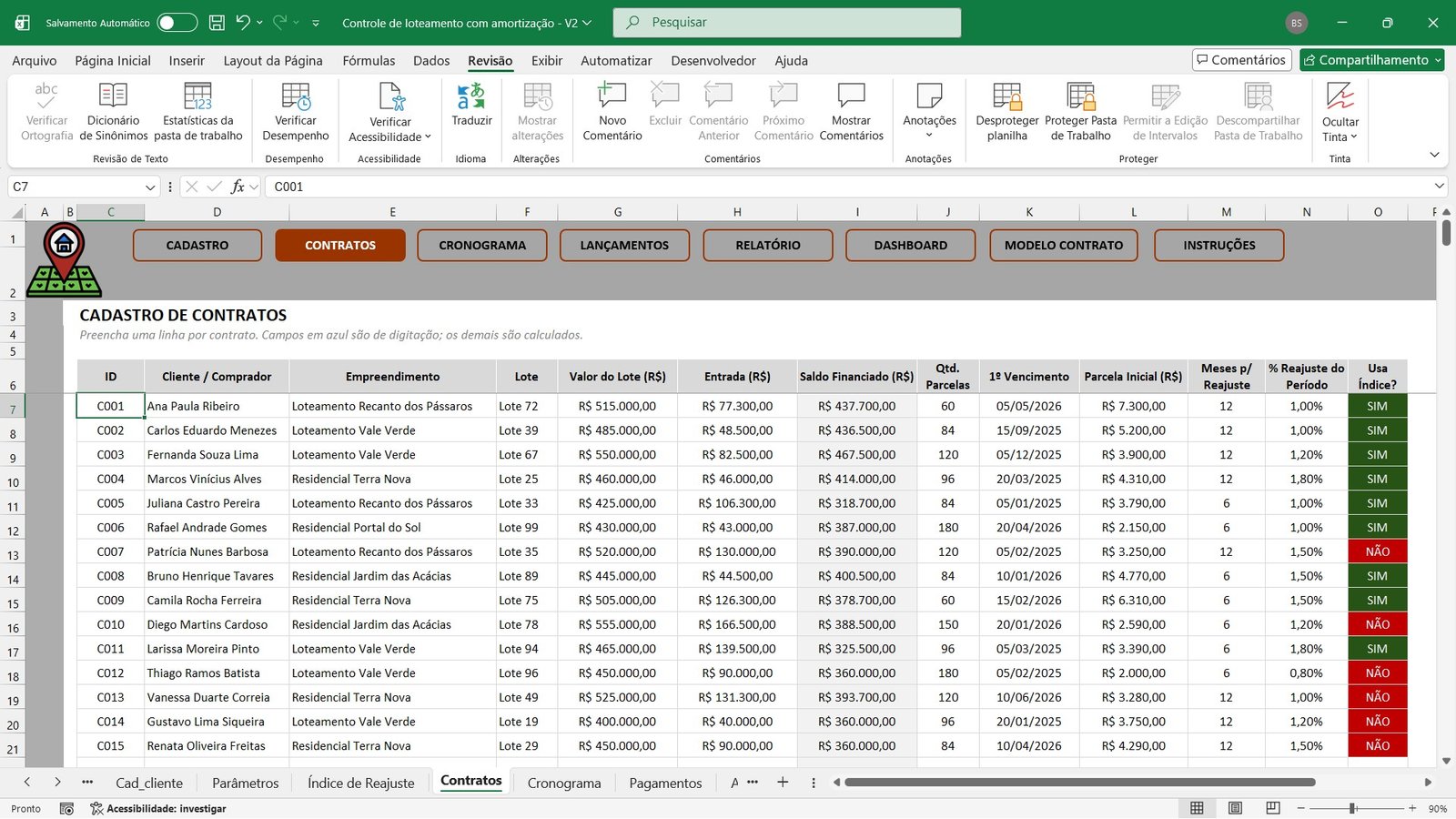
Task: Run Verificar Desempenho check
Action: 296,112
